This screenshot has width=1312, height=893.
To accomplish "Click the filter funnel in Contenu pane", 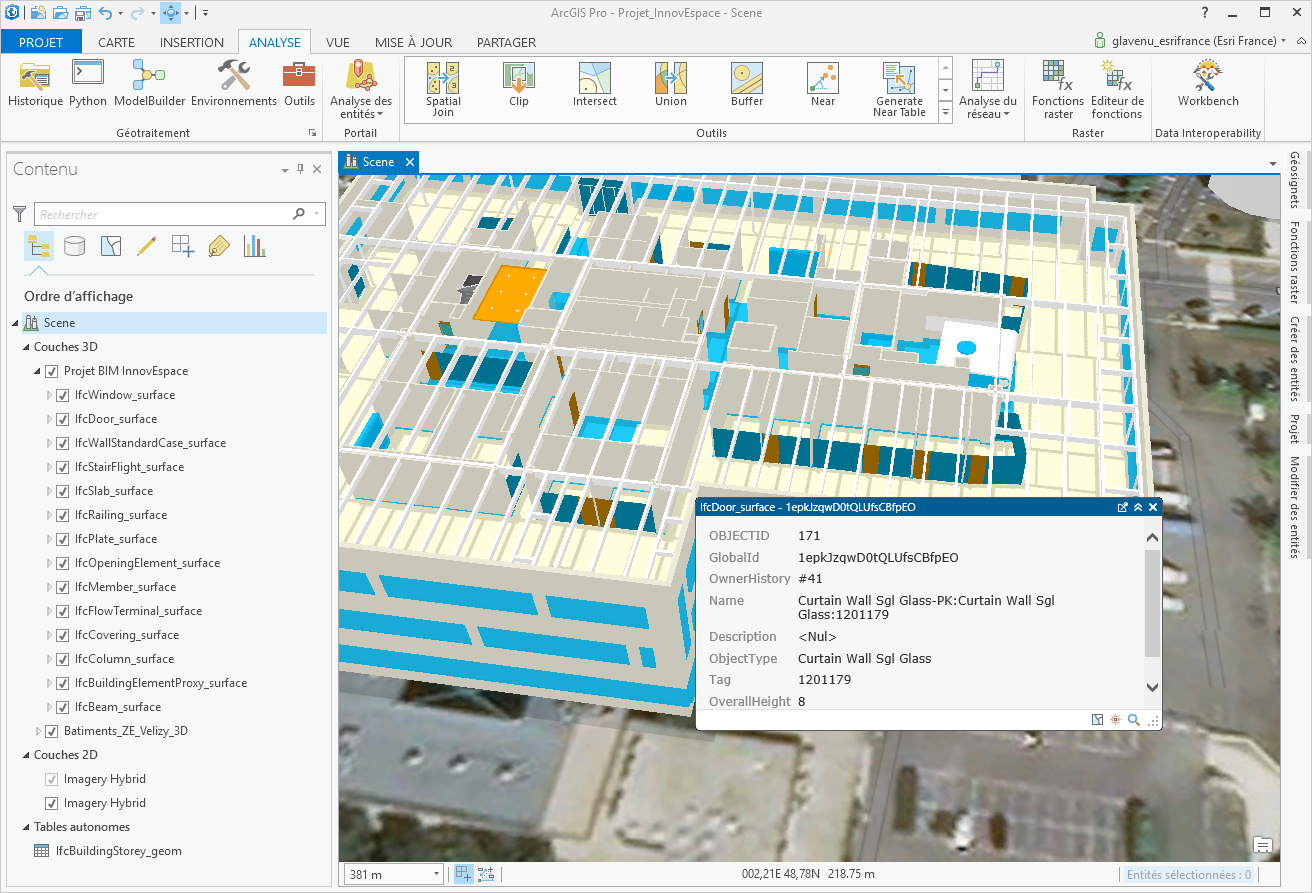I will (x=19, y=214).
